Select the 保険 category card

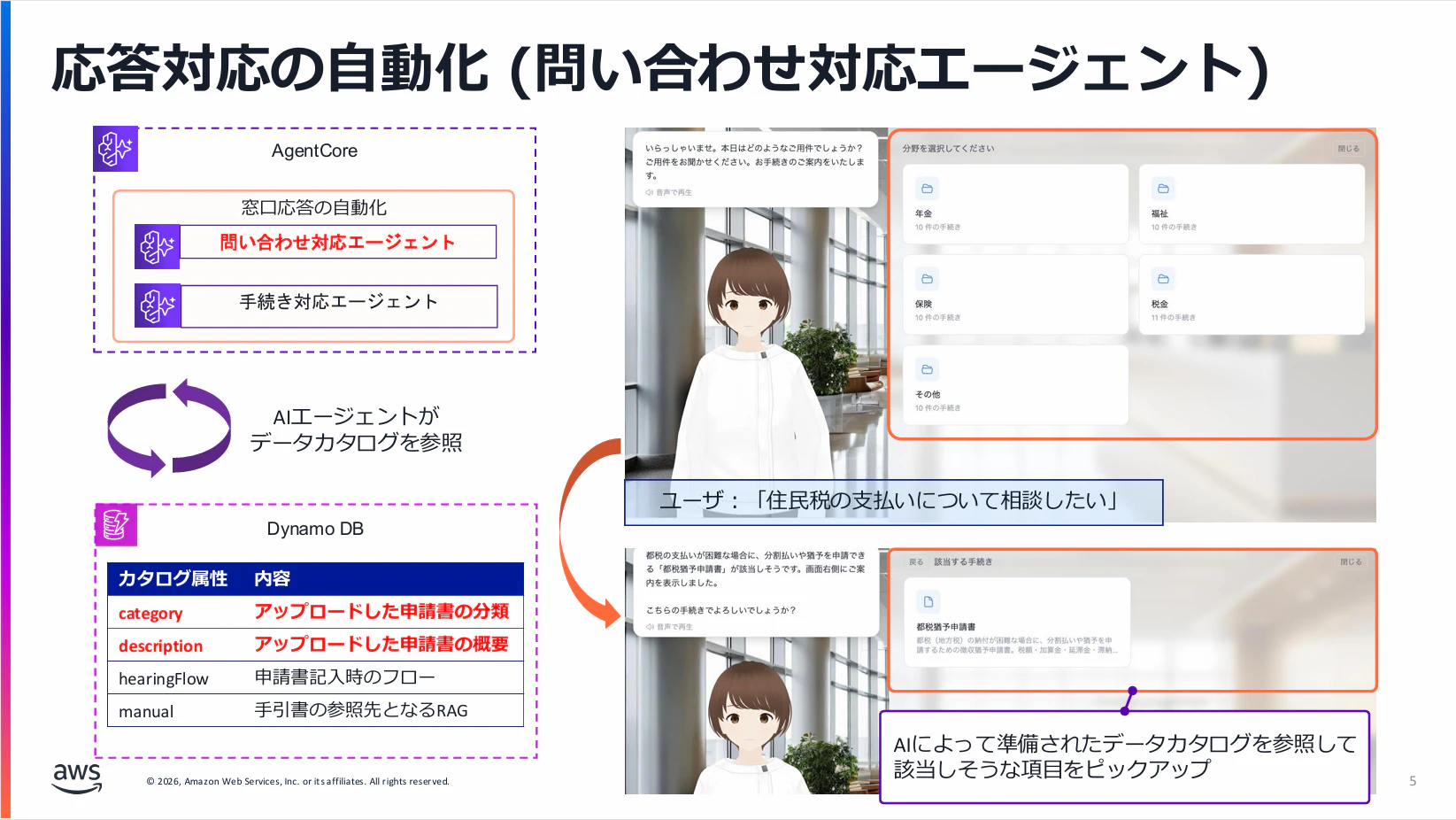pos(1015,294)
